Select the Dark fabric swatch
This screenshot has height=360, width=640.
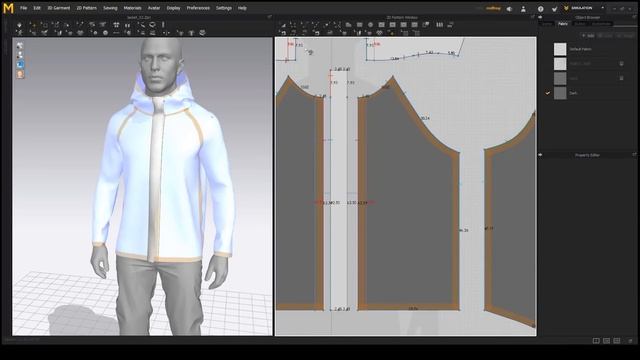click(x=560, y=93)
